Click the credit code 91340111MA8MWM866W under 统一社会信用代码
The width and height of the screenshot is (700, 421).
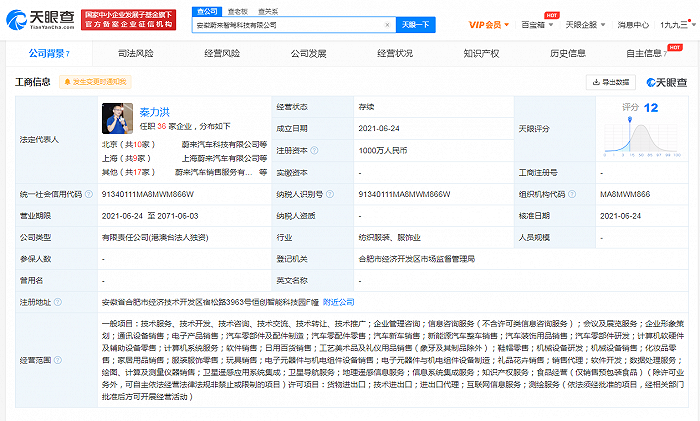148,194
